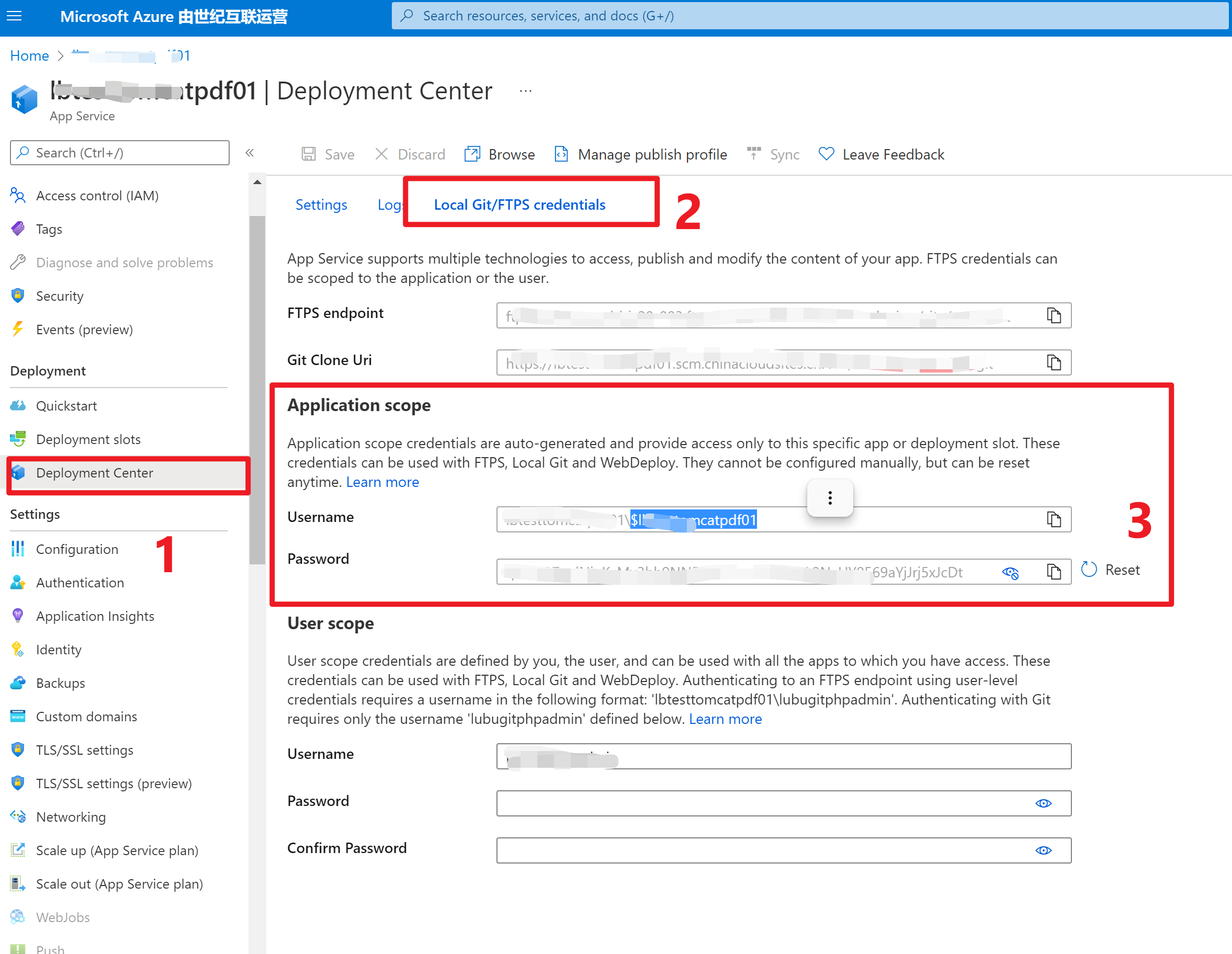Hide the application scope password
Image resolution: width=1232 pixels, height=954 pixels.
tap(1010, 573)
